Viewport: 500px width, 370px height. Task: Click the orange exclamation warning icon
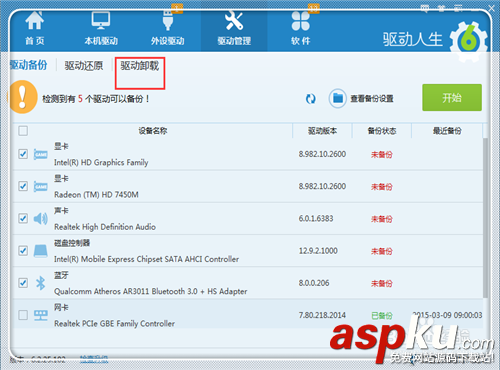(23, 97)
